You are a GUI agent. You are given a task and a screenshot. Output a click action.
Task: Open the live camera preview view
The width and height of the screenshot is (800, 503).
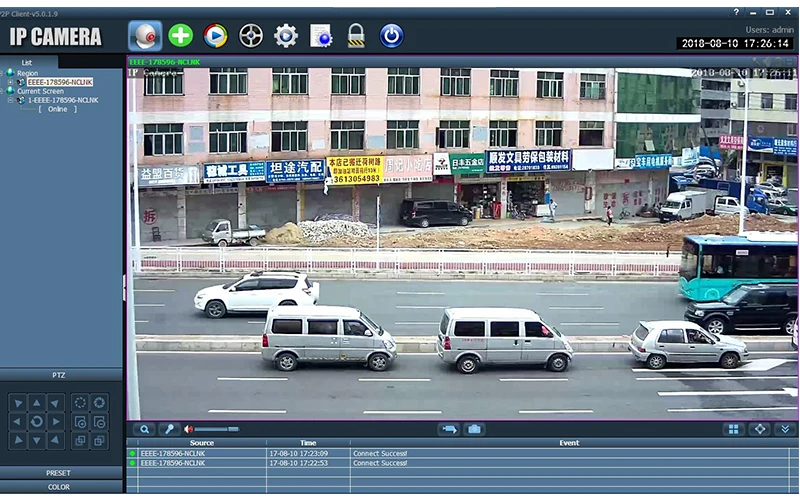tap(145, 36)
